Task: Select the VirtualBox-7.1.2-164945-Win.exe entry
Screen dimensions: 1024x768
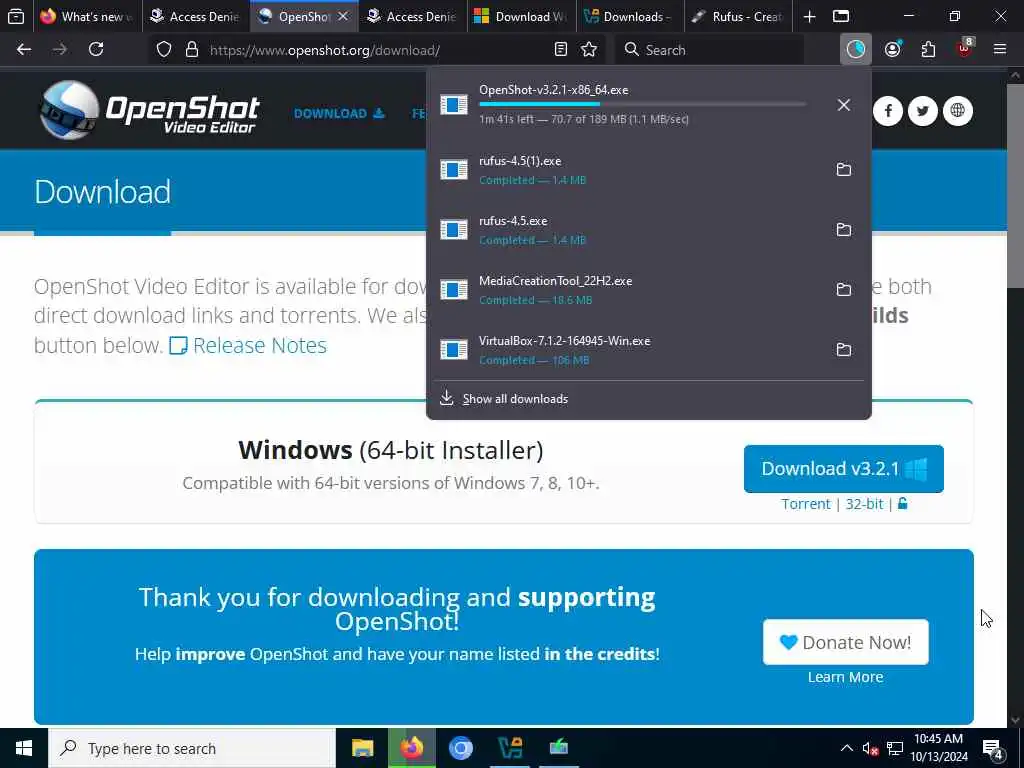Action: (648, 349)
